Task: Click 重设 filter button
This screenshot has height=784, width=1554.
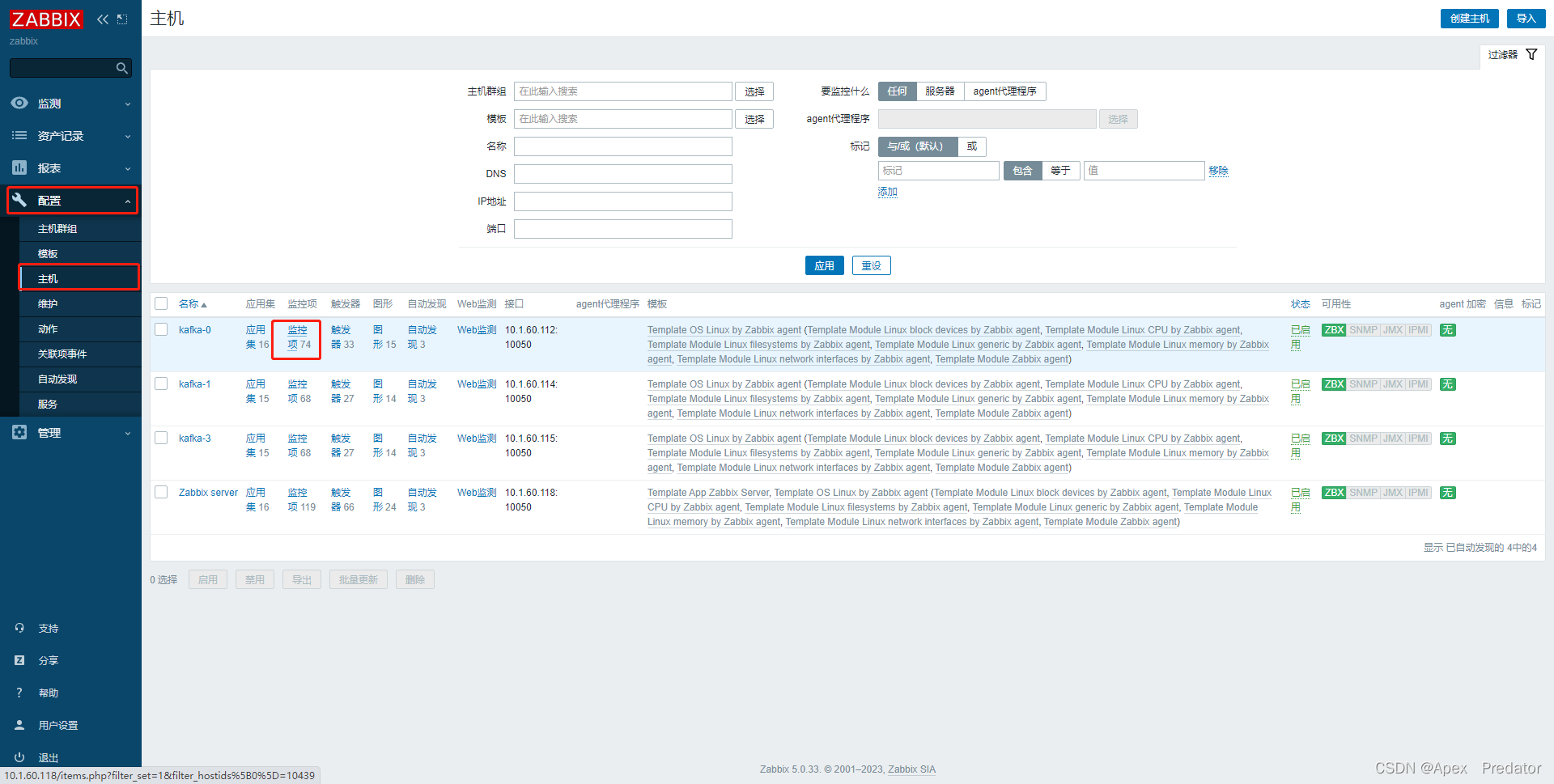Action: click(871, 265)
